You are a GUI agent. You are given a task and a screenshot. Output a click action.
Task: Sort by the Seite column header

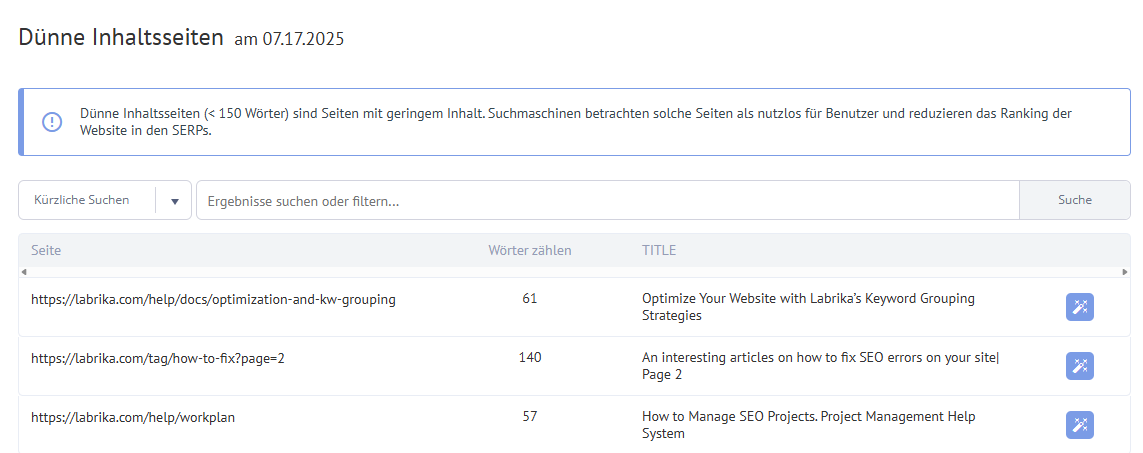pos(46,250)
